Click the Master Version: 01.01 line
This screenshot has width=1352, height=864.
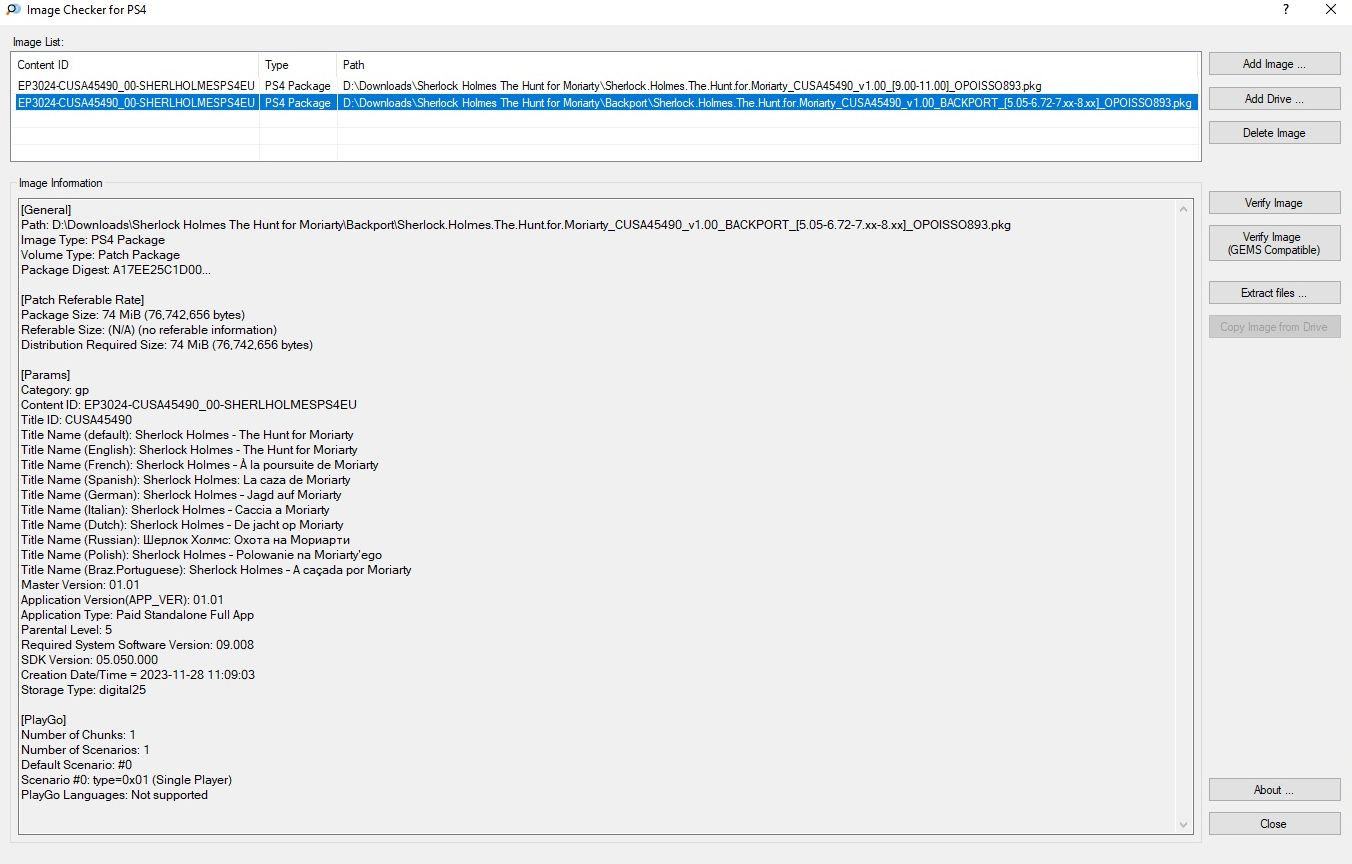click(x=80, y=585)
